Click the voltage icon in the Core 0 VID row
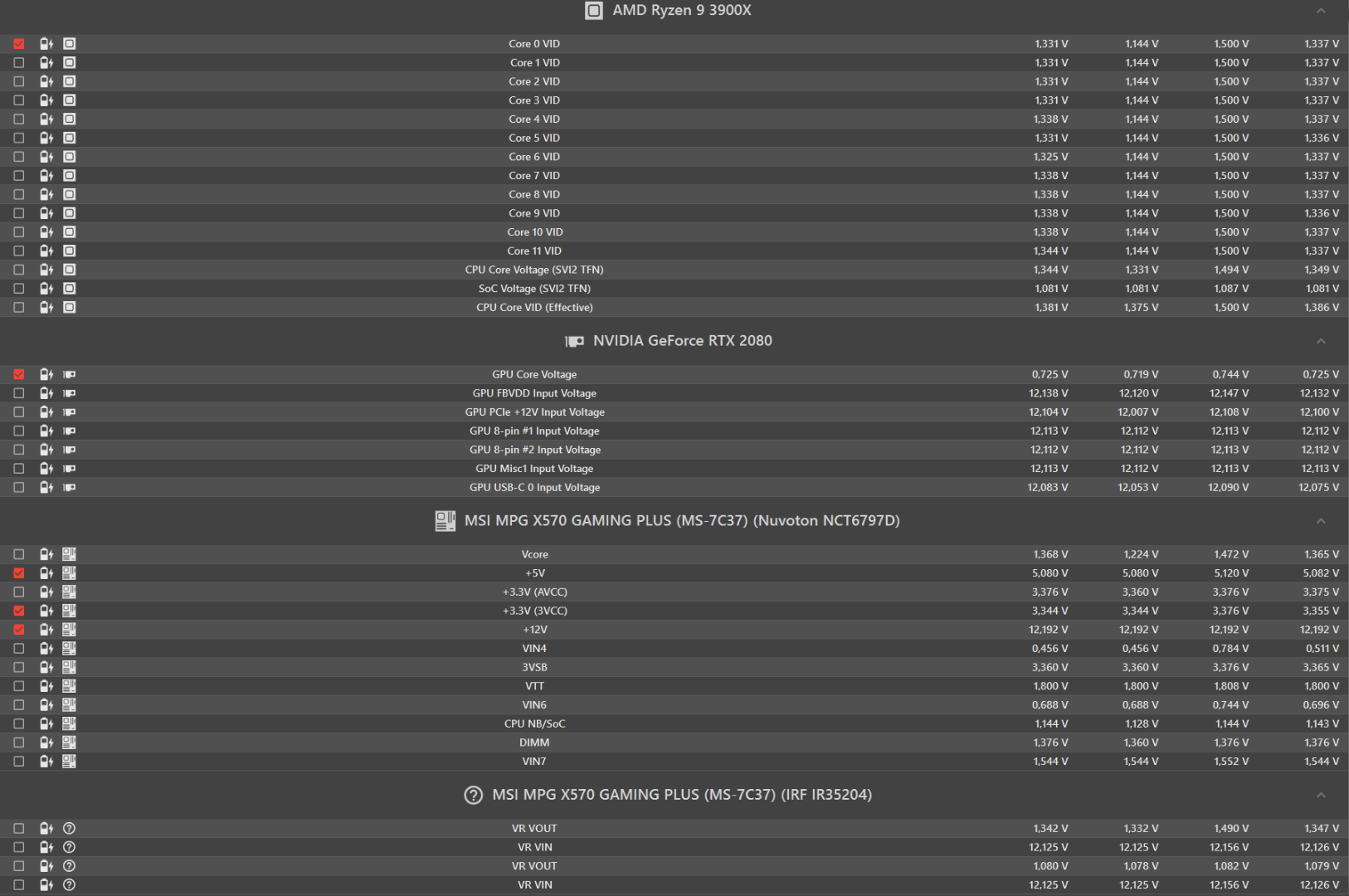Screen dimensions: 1349x896 46,44
